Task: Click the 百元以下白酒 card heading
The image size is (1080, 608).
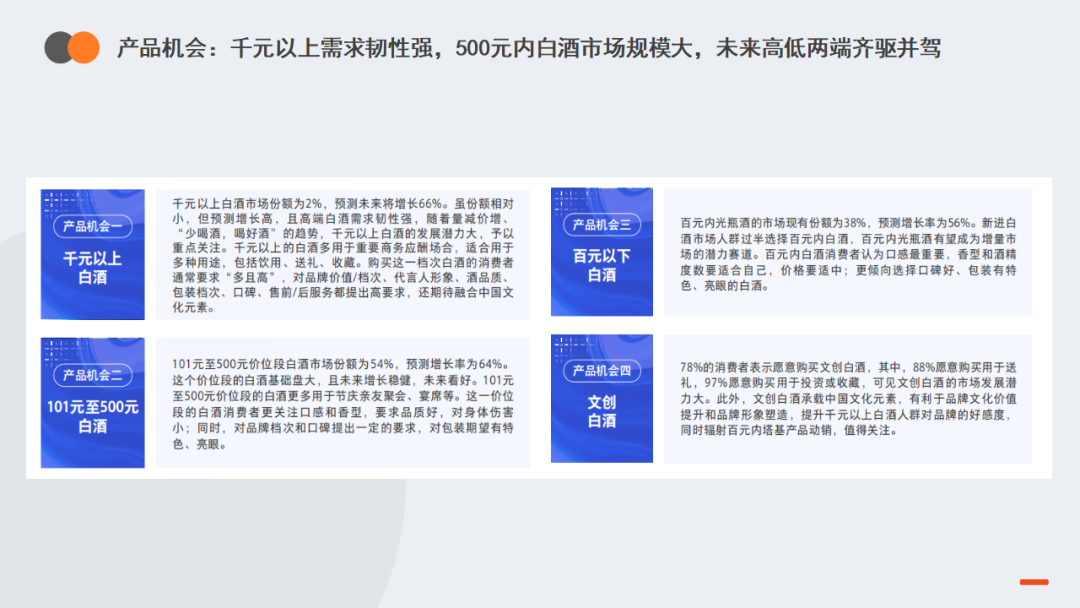Action: pyautogui.click(x=601, y=266)
